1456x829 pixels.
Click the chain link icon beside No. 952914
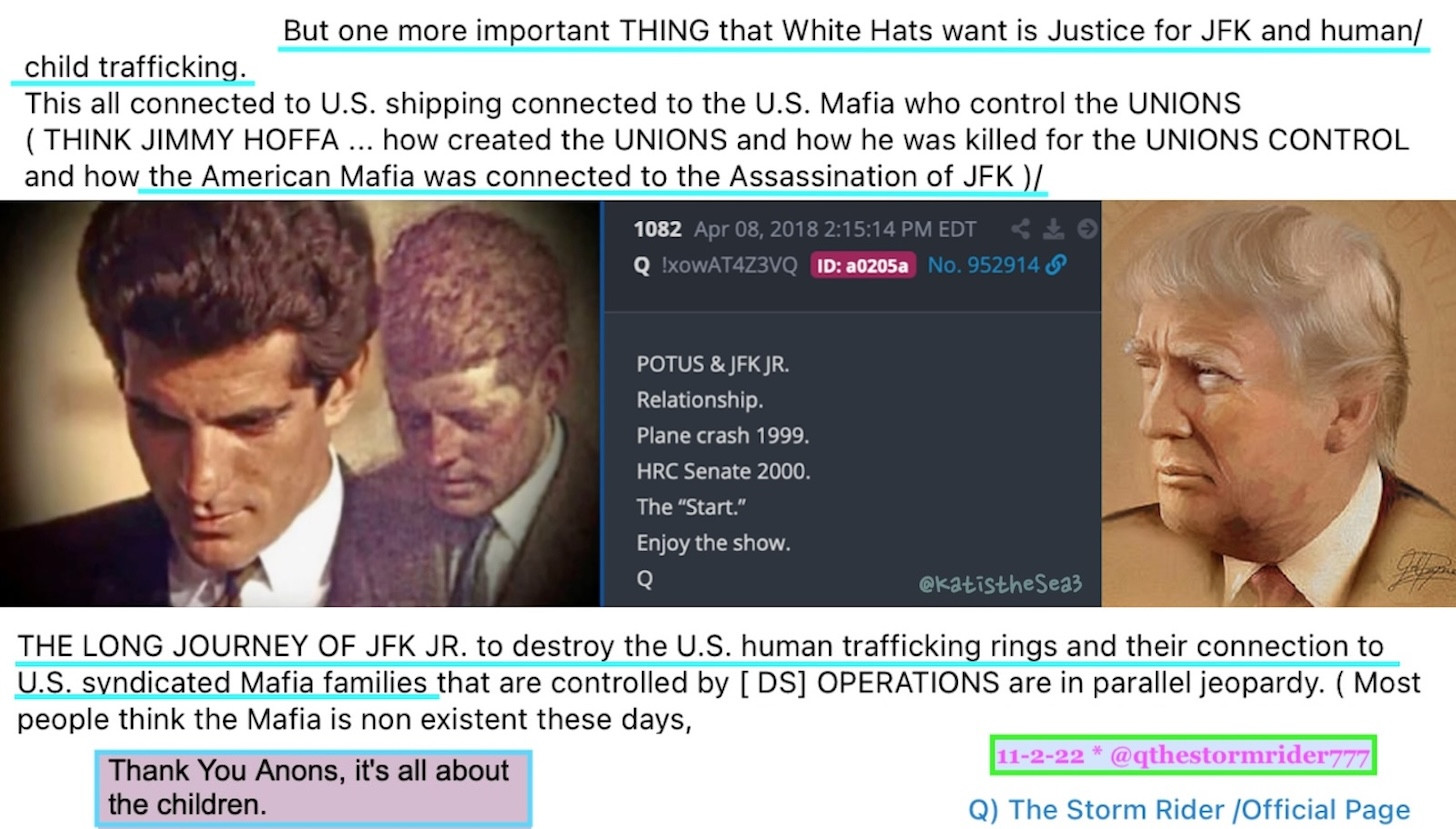(x=1056, y=265)
